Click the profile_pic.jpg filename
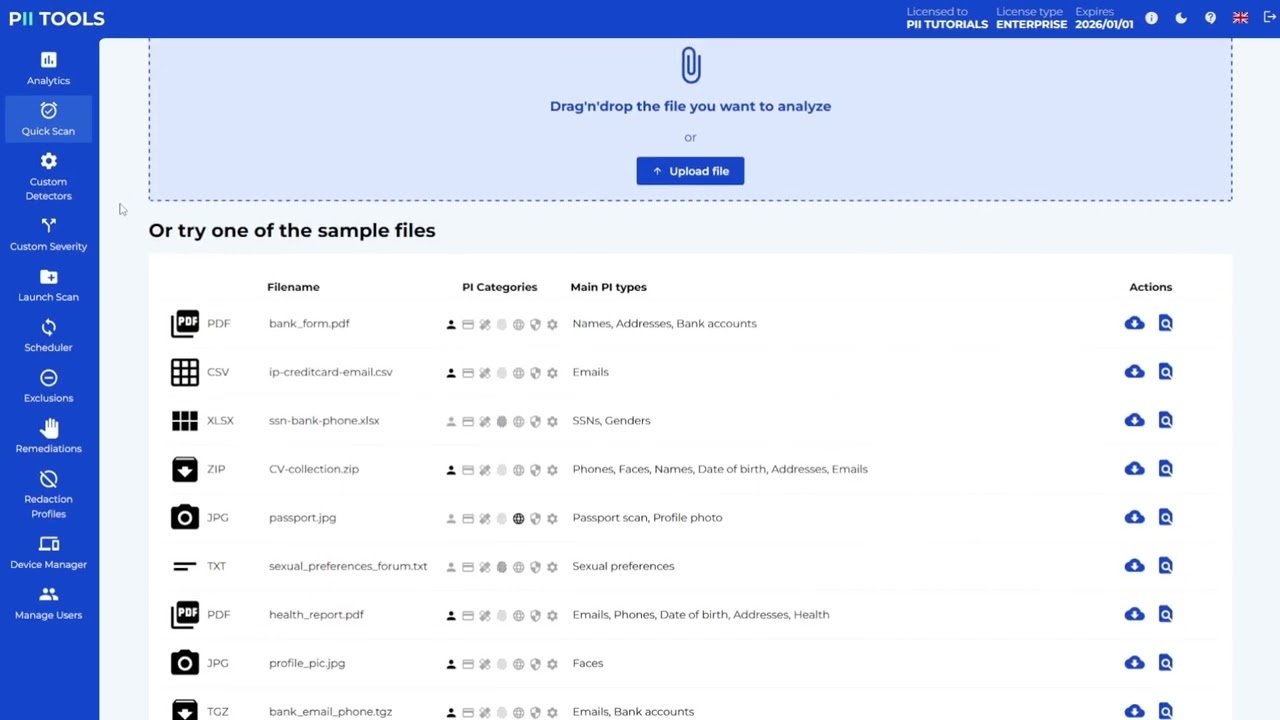Image resolution: width=1280 pixels, height=720 pixels. 307,663
